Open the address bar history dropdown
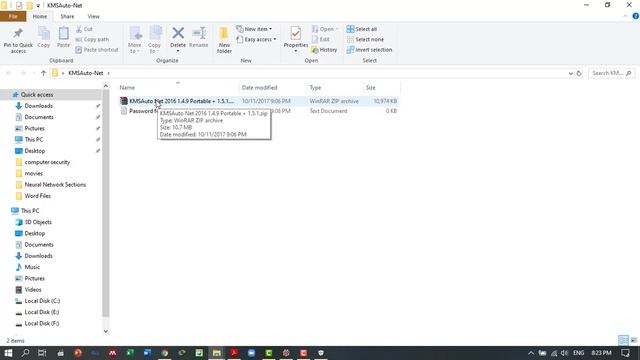Image resolution: width=640 pixels, height=360 pixels. pyautogui.click(x=571, y=73)
